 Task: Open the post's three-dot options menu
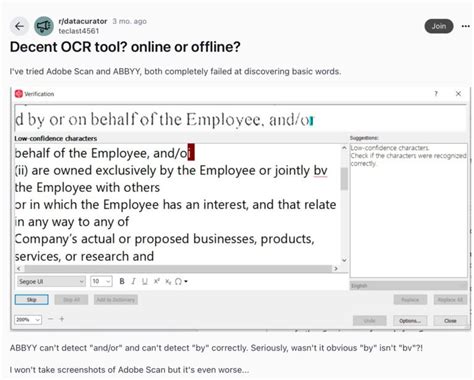click(x=465, y=26)
